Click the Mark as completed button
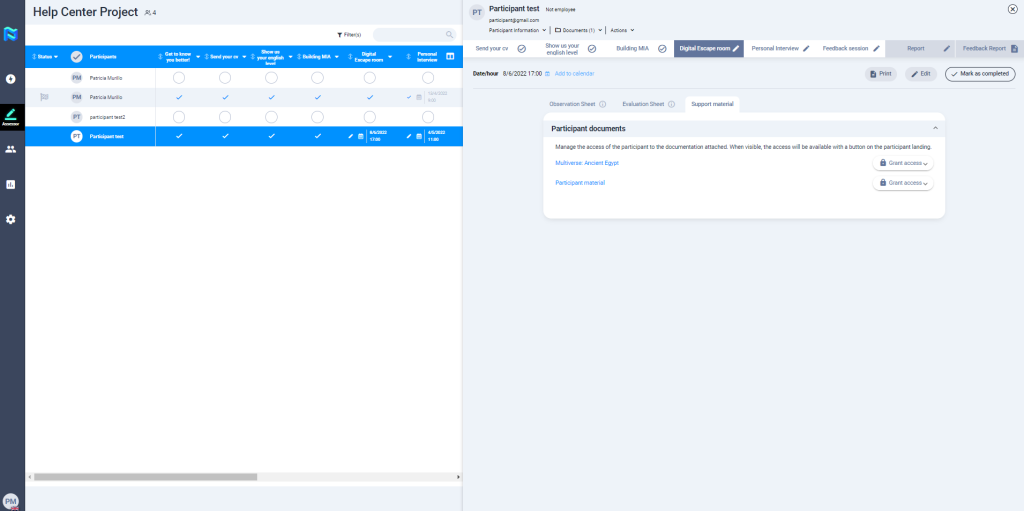 pyautogui.click(x=979, y=74)
